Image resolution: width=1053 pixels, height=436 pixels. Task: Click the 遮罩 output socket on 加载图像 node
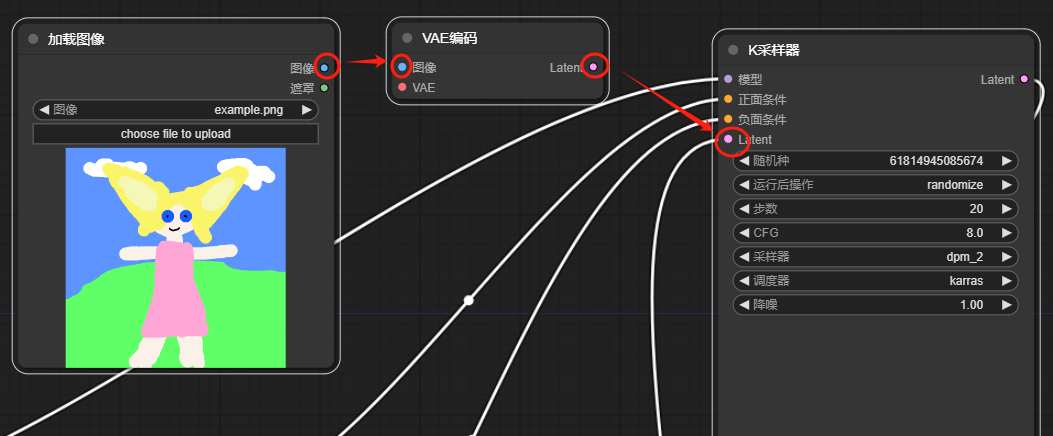324,88
